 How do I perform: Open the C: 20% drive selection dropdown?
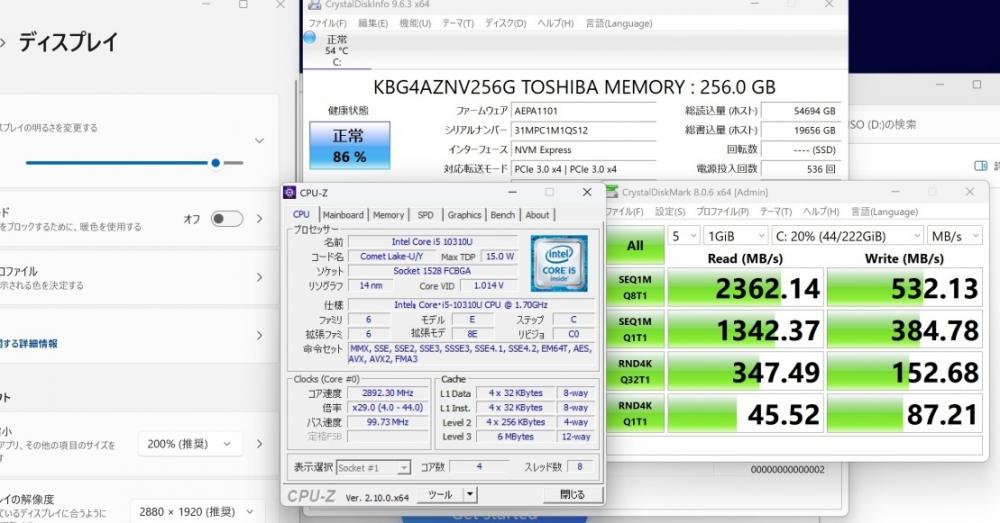click(847, 236)
